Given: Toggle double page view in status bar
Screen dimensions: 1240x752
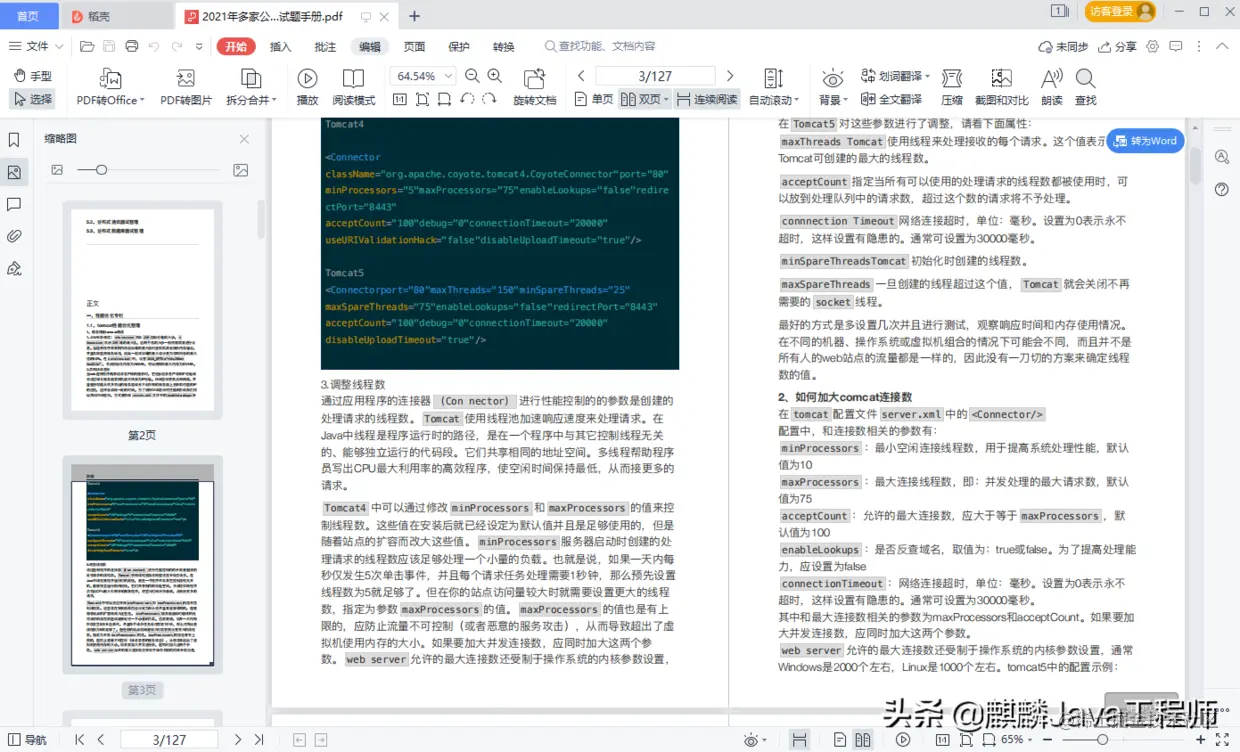Looking at the screenshot, I should [x=862, y=740].
